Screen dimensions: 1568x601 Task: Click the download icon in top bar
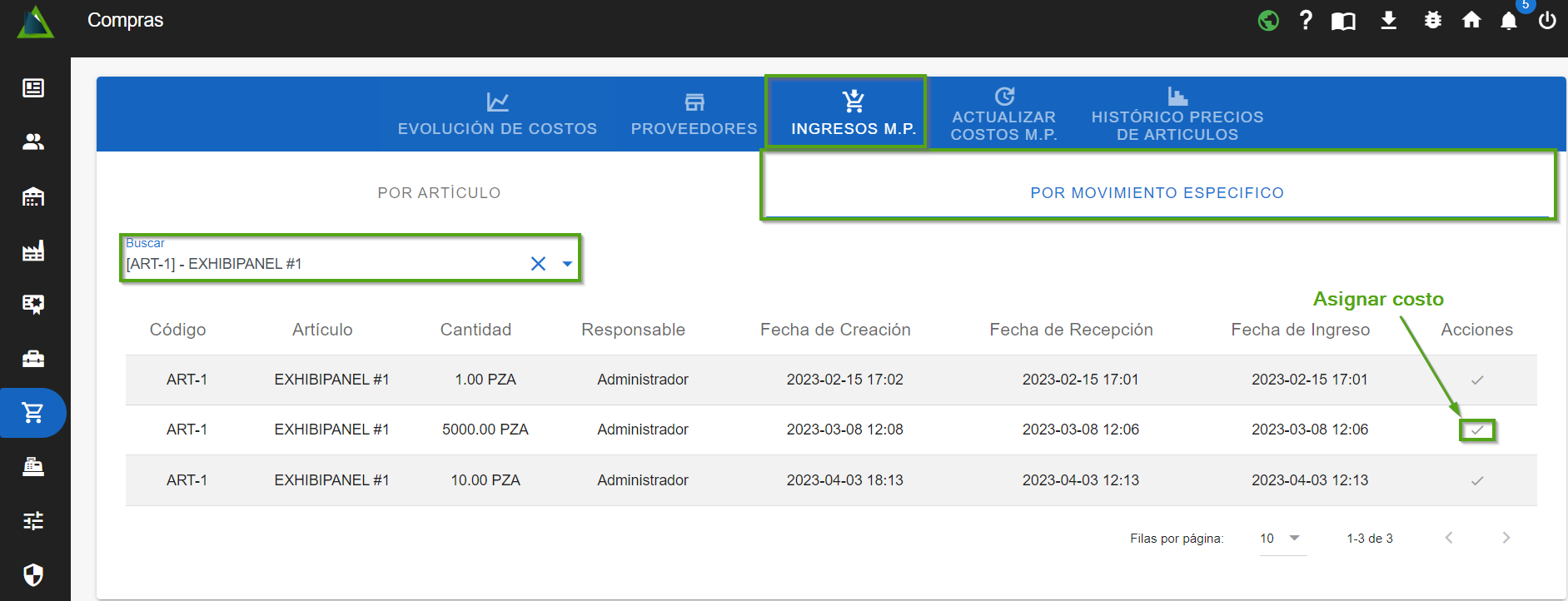[x=1388, y=21]
